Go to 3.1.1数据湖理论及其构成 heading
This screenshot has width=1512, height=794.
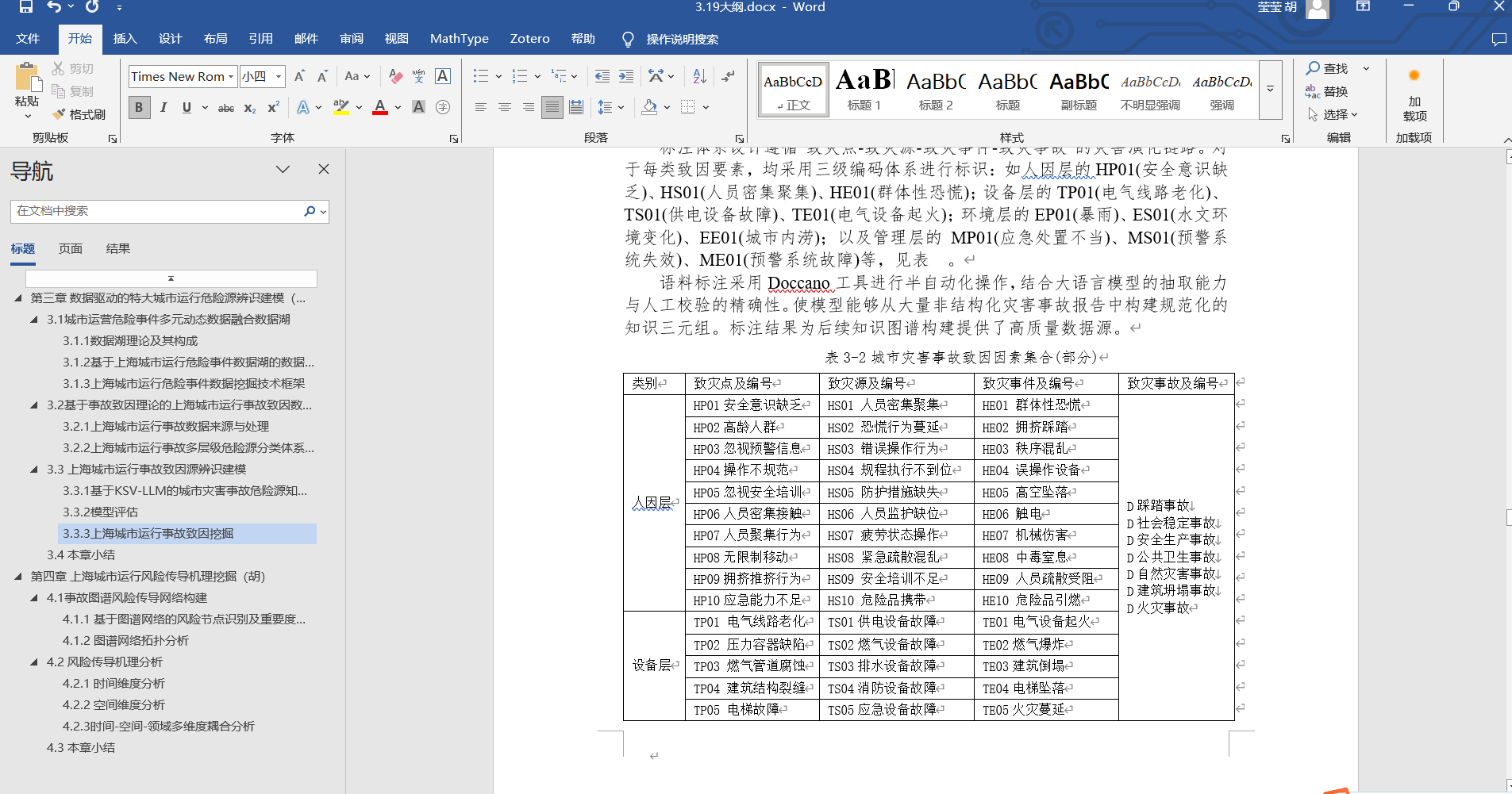[130, 341]
